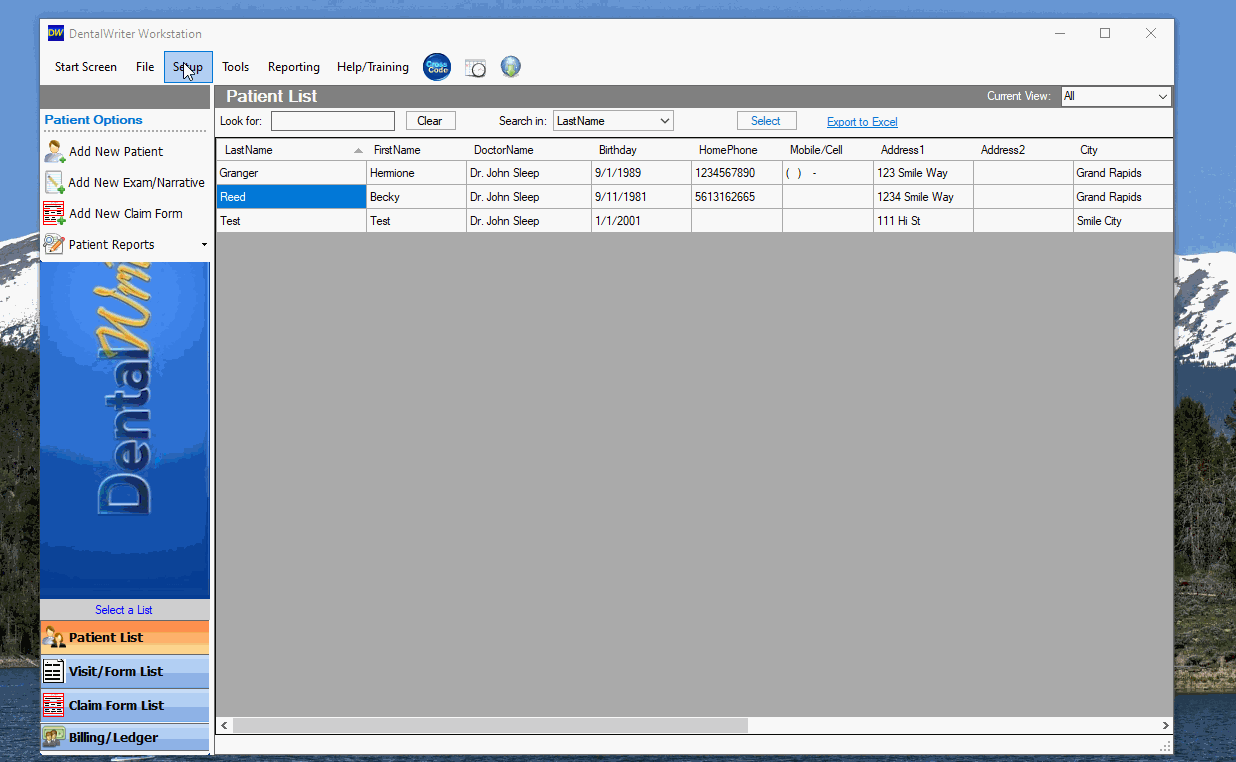Open the Reporting menu
1236x762 pixels.
pyautogui.click(x=294, y=67)
